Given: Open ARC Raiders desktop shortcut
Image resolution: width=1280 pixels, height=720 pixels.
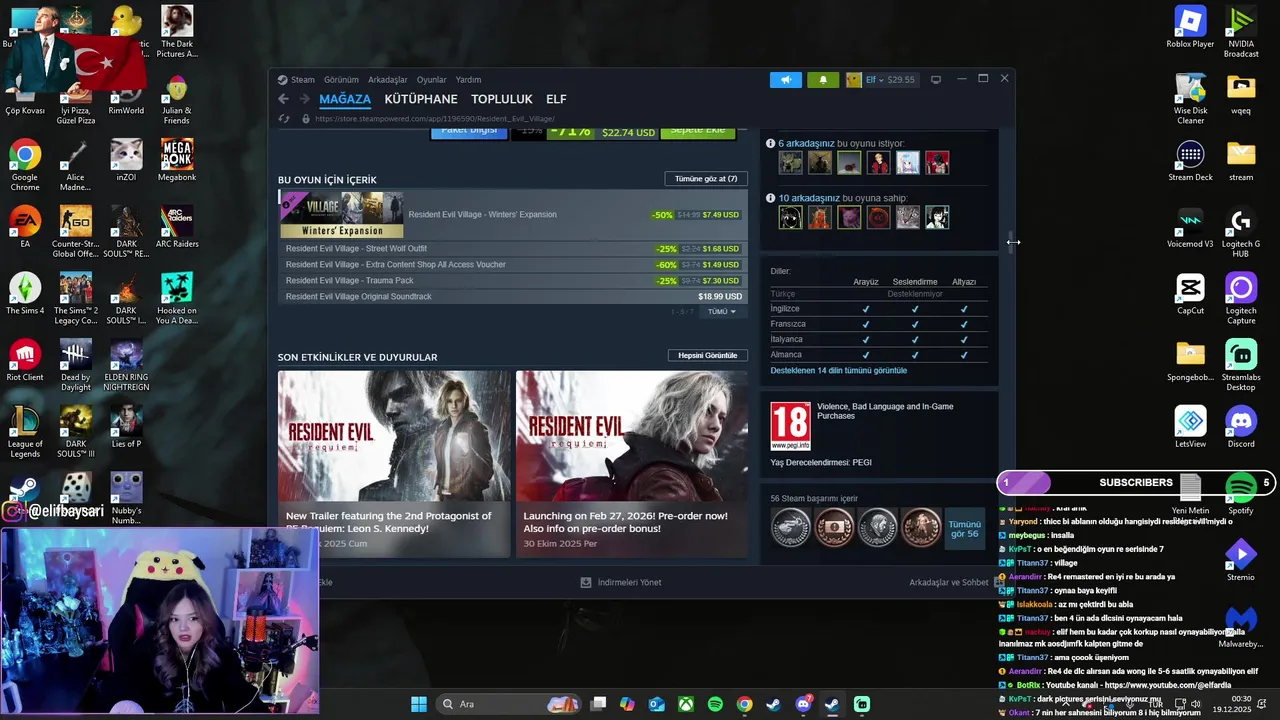Looking at the screenshot, I should 177,227.
